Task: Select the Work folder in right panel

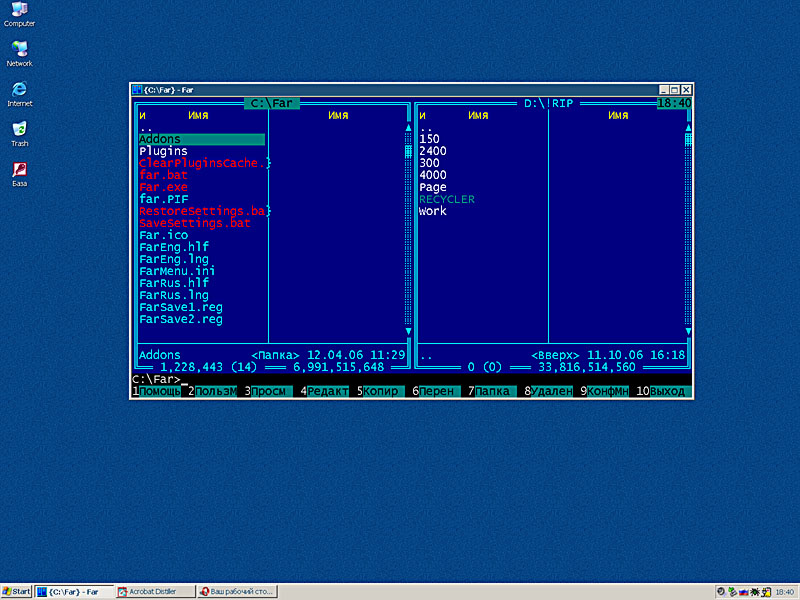Action: pos(433,211)
